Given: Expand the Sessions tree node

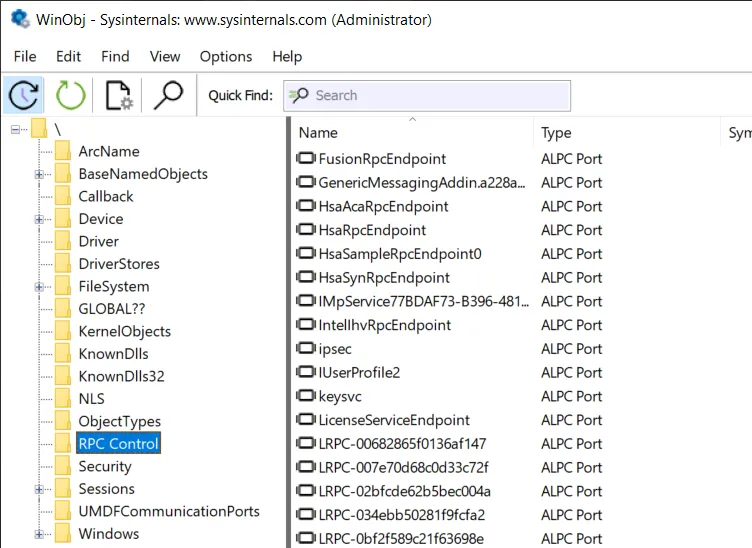Looking at the screenshot, I should (x=40, y=489).
